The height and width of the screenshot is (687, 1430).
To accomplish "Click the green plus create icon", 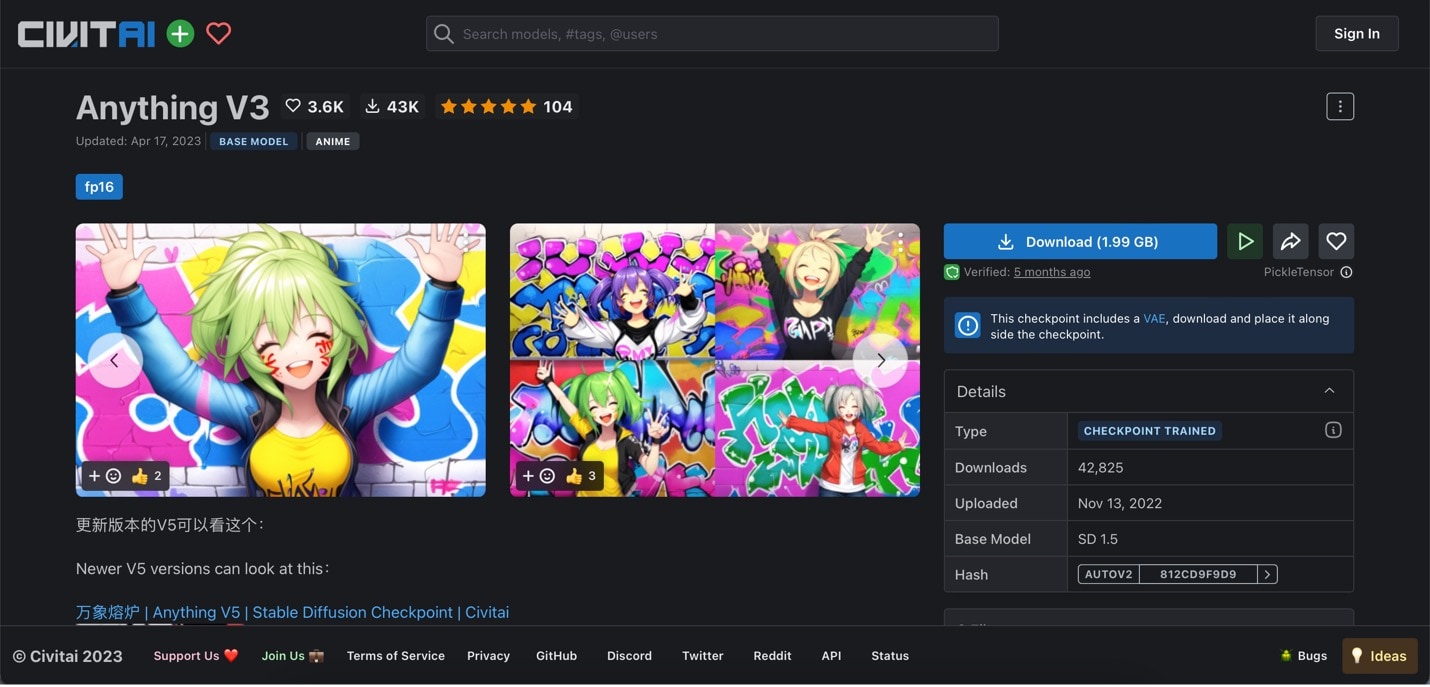I will pos(180,34).
